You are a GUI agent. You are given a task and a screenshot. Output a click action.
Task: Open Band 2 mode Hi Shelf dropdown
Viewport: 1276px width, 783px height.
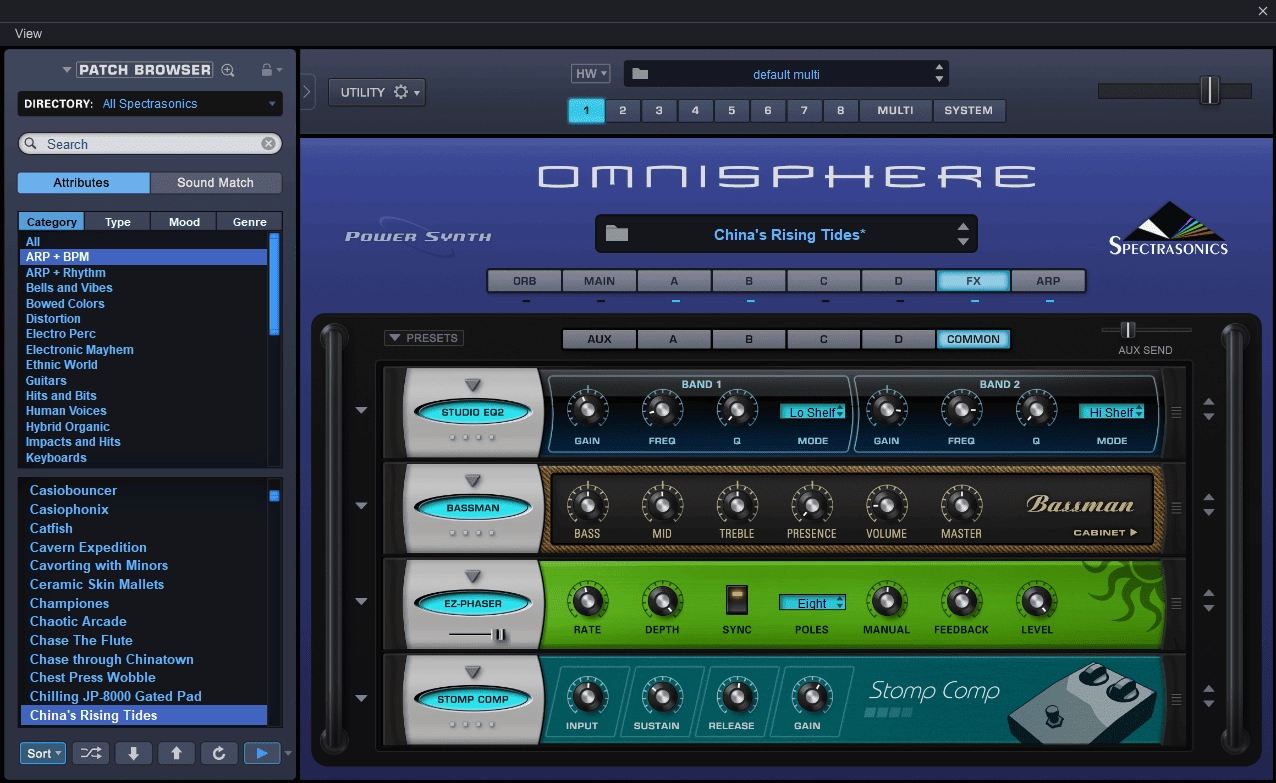click(1111, 412)
